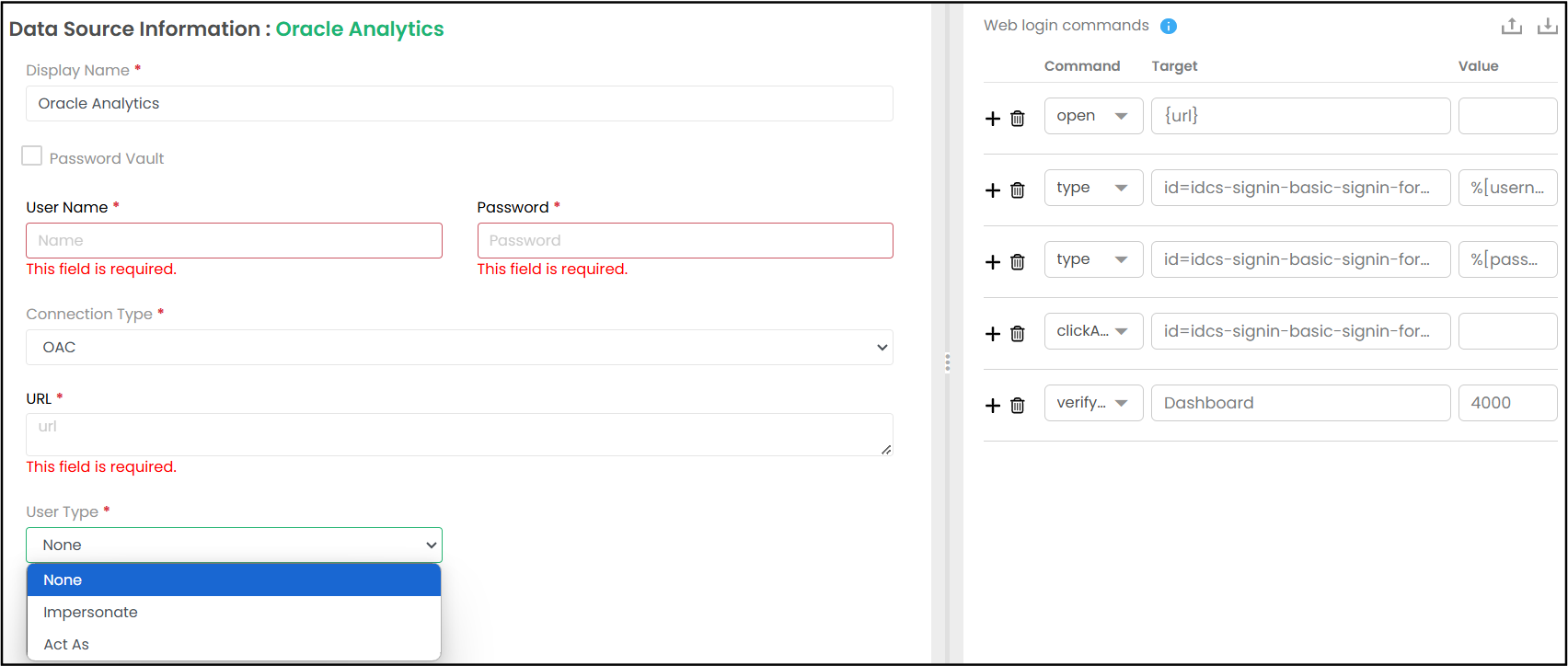Select Impersonate in the User Type list
This screenshot has height=666, width=1568.
[x=234, y=612]
